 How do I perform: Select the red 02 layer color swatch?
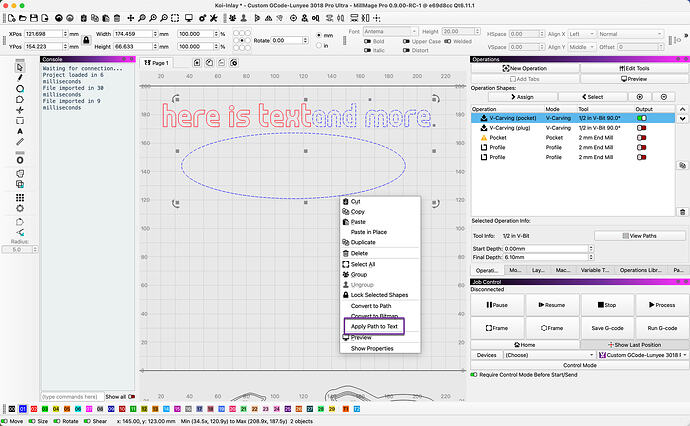tap(34, 409)
